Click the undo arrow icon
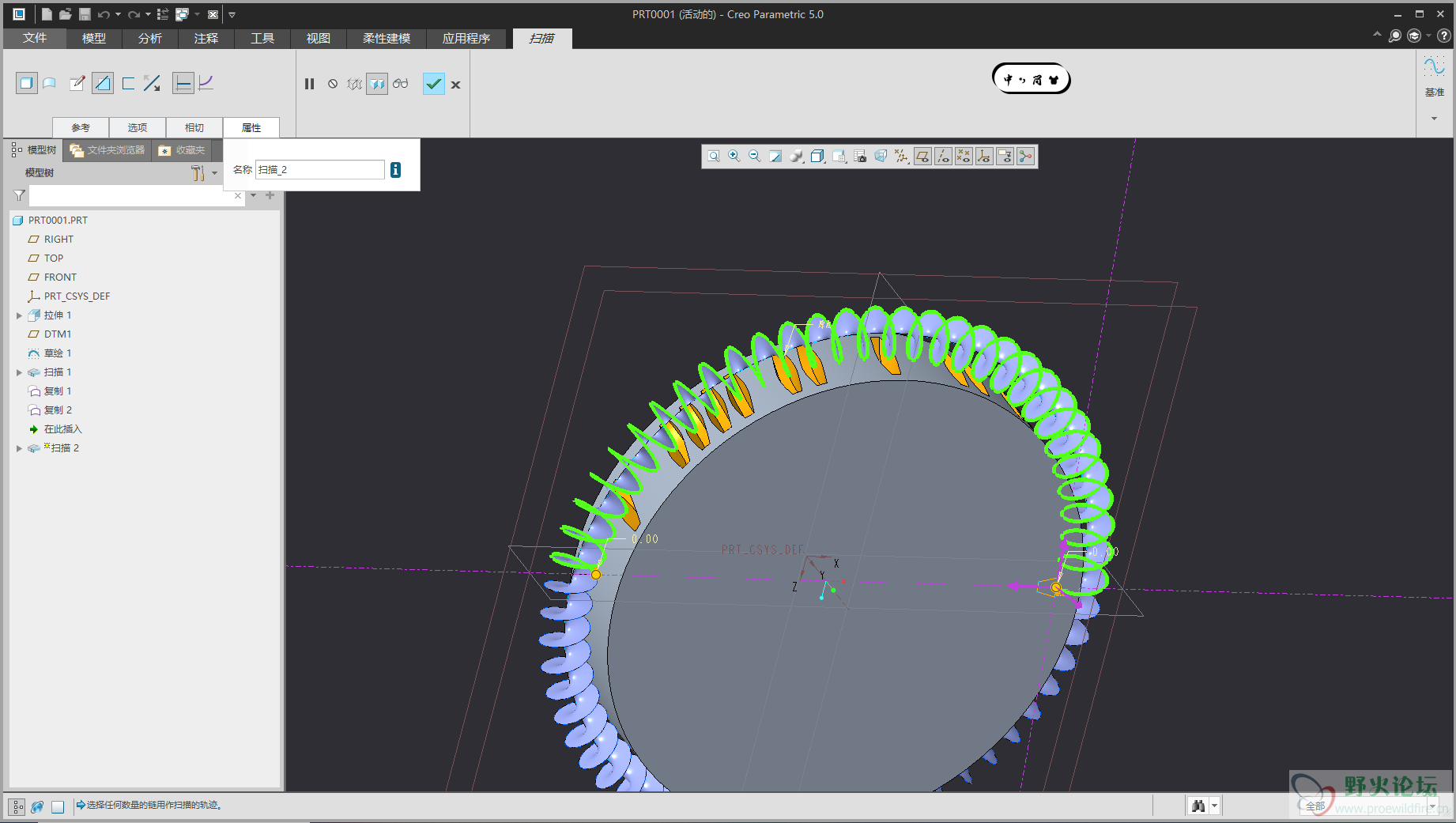The width and height of the screenshot is (1456, 823). click(104, 14)
